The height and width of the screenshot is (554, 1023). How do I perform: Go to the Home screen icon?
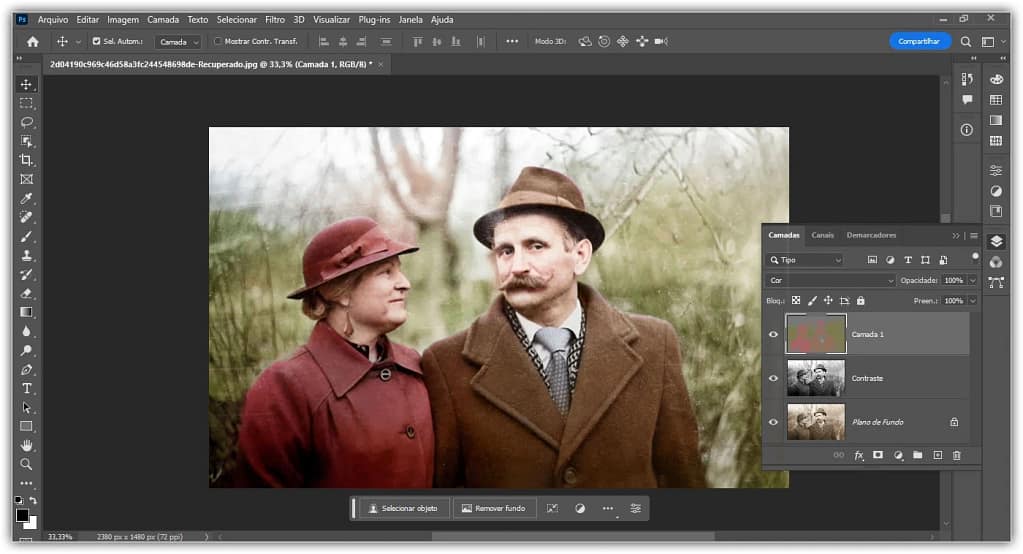tap(33, 42)
